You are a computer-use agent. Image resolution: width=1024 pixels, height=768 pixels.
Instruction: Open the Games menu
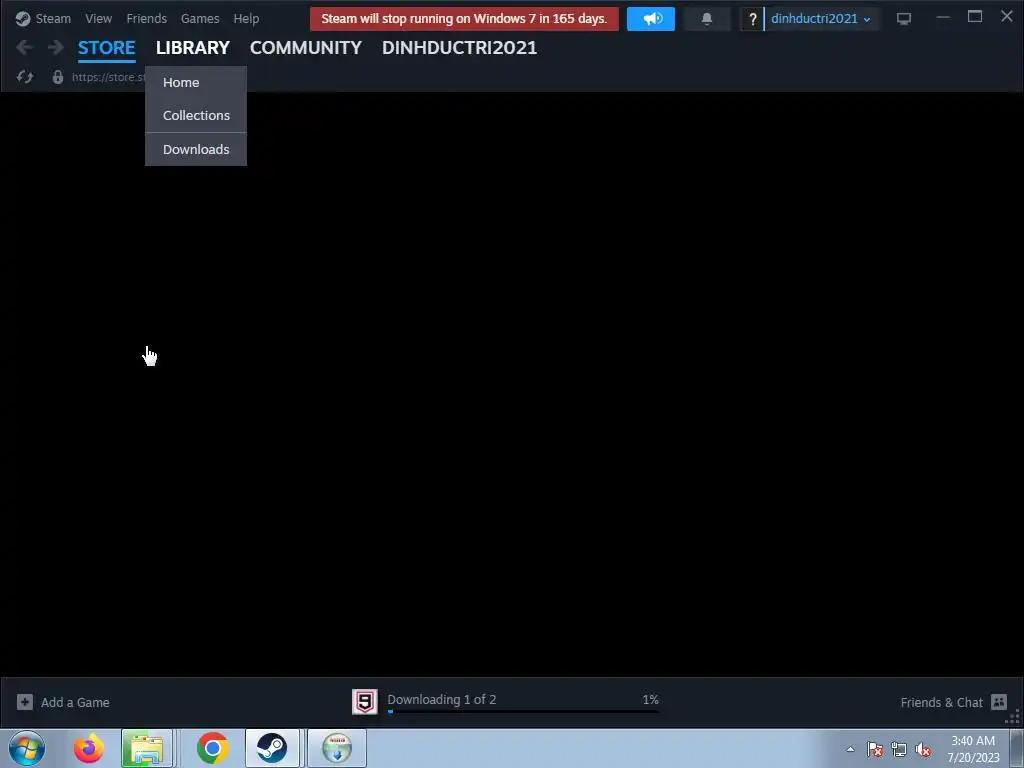200,18
